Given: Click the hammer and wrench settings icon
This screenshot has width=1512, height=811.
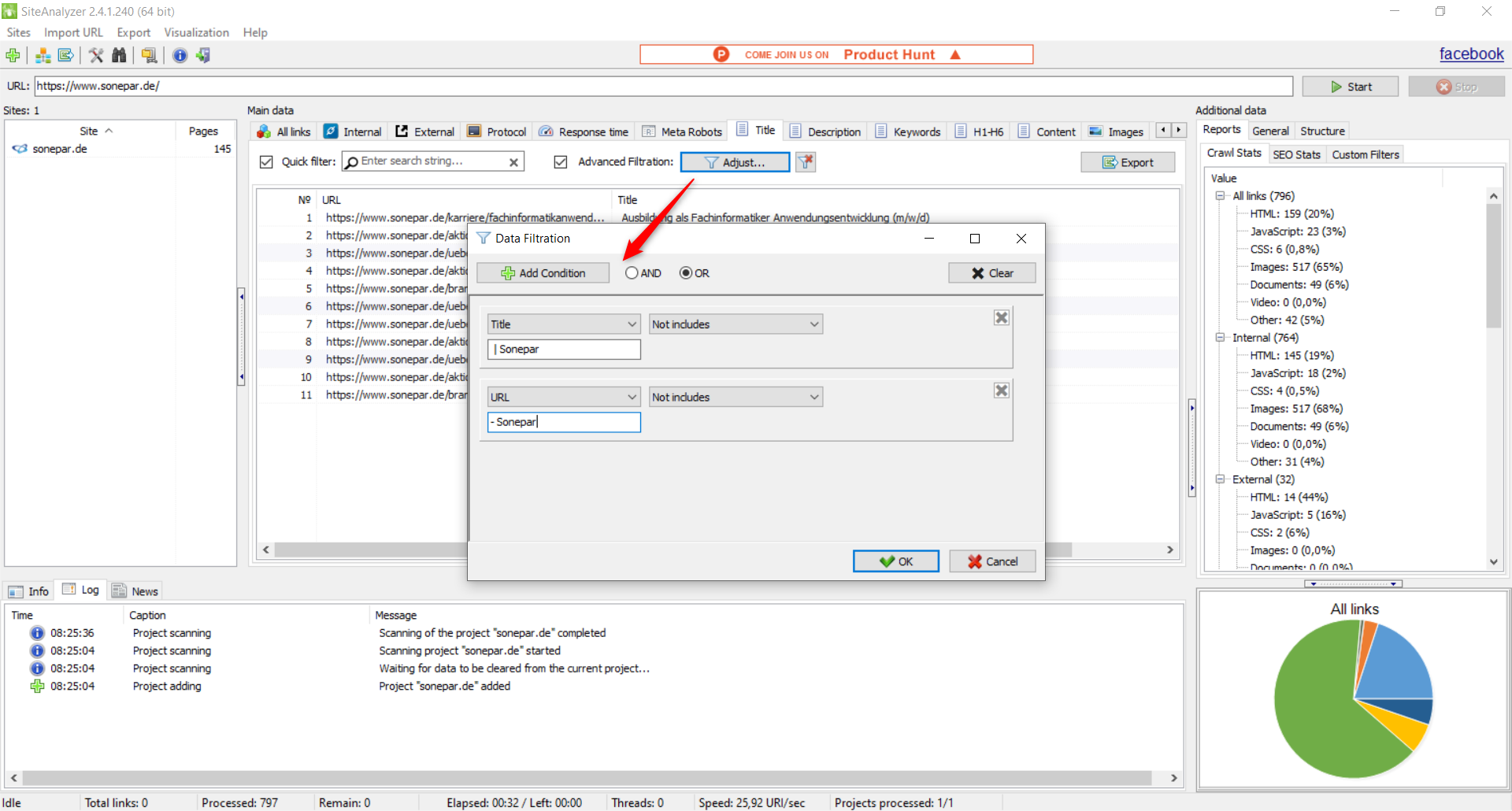Looking at the screenshot, I should click(x=96, y=55).
